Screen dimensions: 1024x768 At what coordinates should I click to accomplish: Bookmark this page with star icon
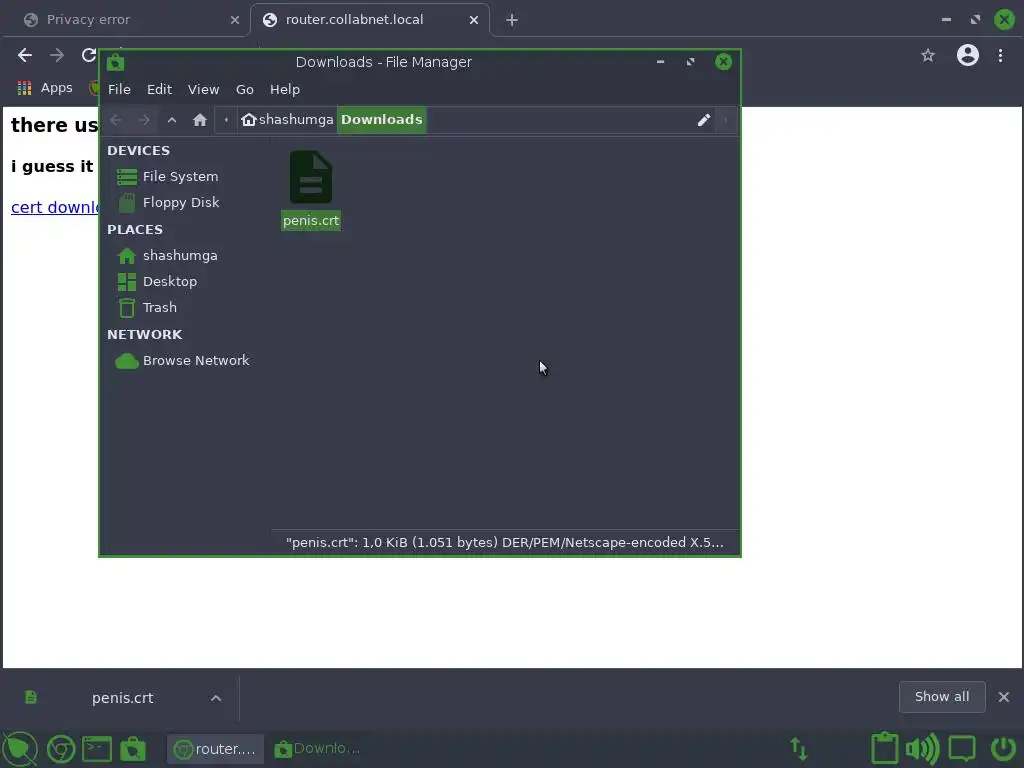tap(928, 56)
